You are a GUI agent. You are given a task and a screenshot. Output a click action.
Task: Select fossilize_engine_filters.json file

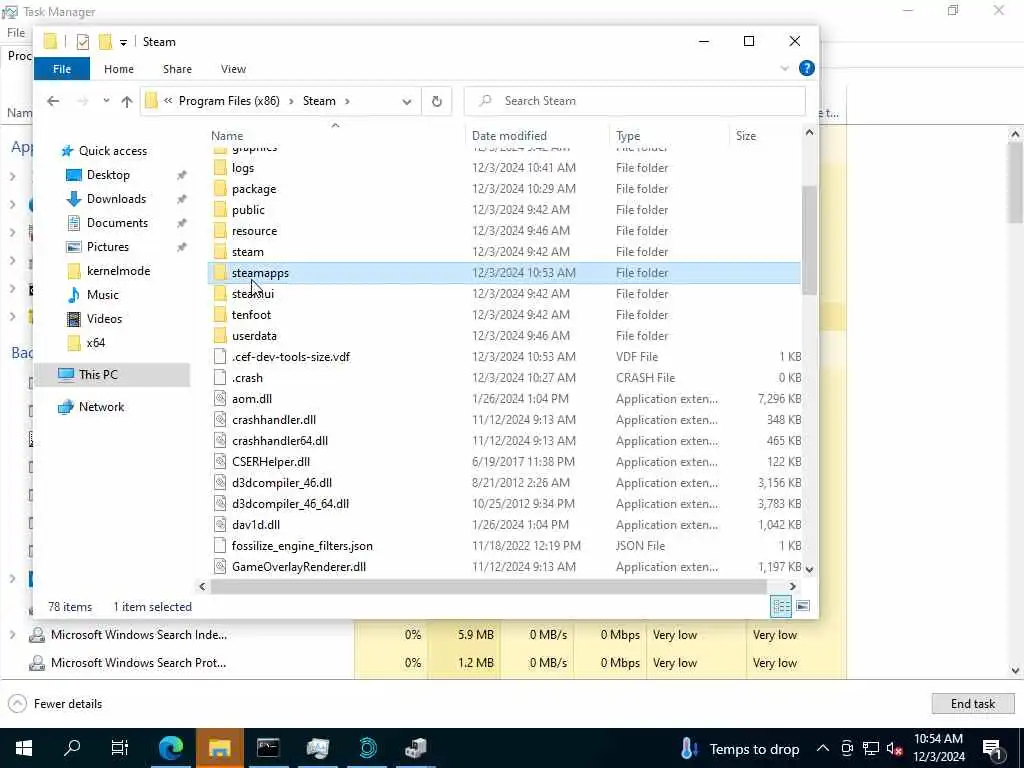click(504, 546)
